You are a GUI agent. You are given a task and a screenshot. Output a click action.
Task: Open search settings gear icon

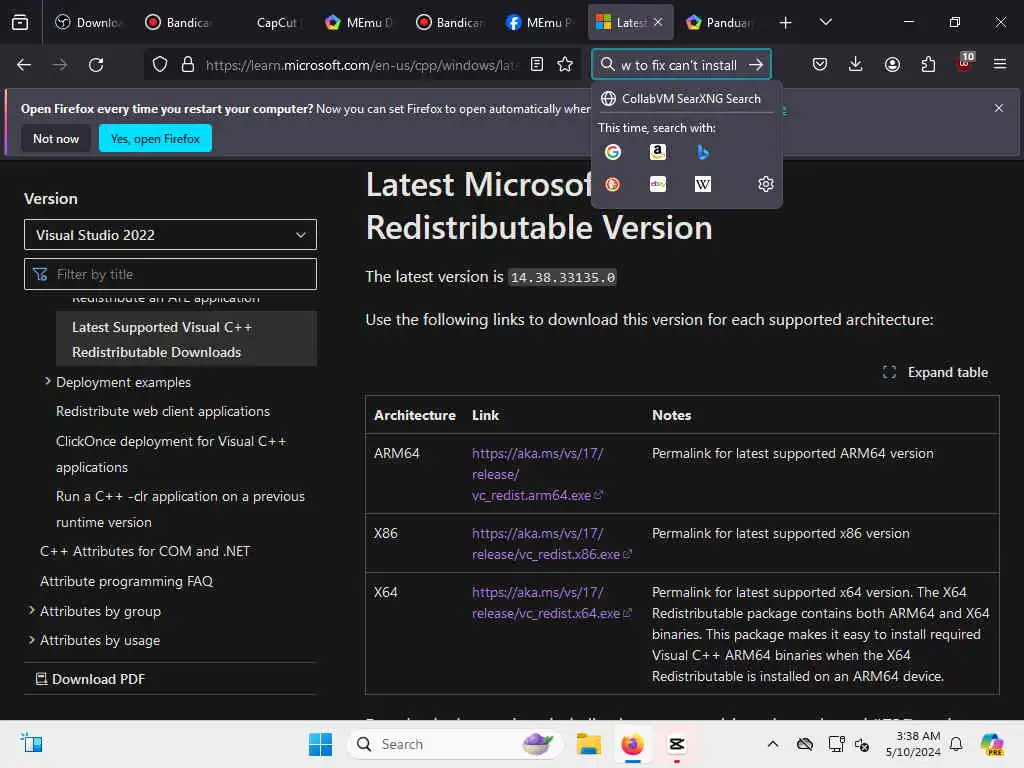click(766, 184)
